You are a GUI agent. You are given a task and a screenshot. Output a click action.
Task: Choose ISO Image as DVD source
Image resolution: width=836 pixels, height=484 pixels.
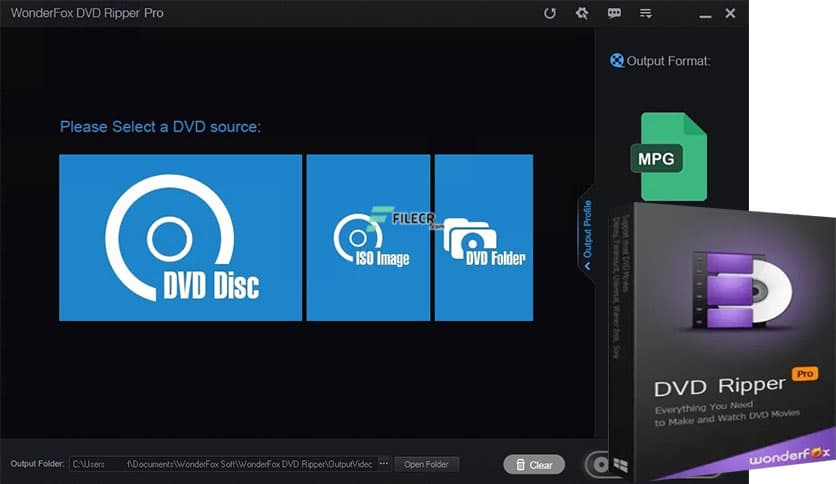368,238
